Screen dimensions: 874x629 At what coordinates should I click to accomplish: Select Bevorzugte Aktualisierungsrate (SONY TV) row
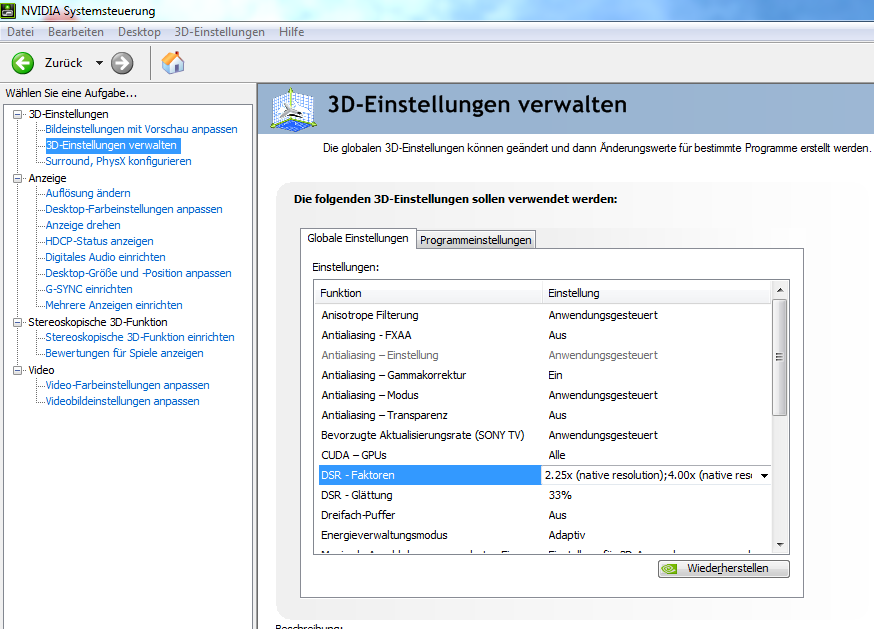coord(543,436)
